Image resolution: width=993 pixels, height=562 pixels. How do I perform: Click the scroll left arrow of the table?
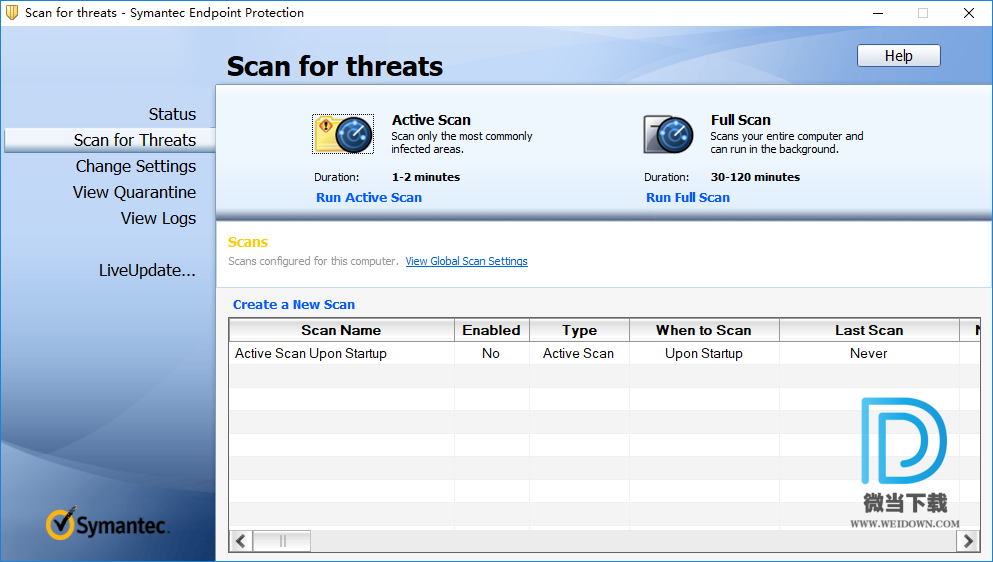click(x=241, y=541)
